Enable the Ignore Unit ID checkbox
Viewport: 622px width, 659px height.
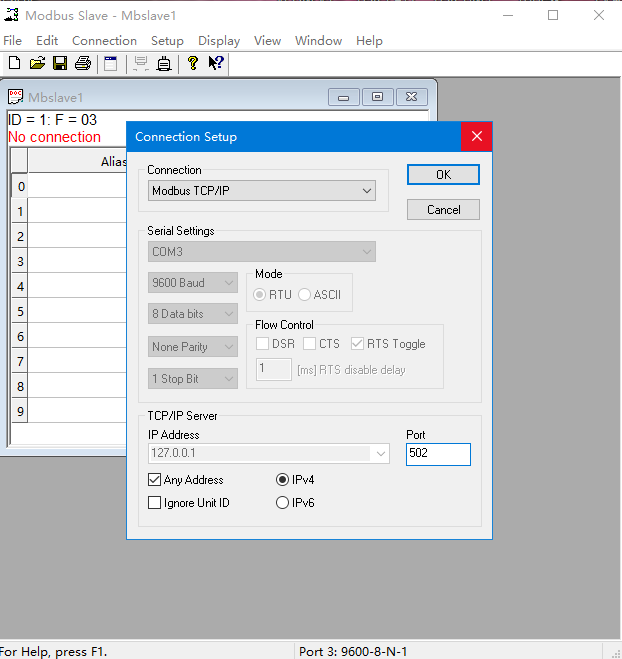pos(154,503)
